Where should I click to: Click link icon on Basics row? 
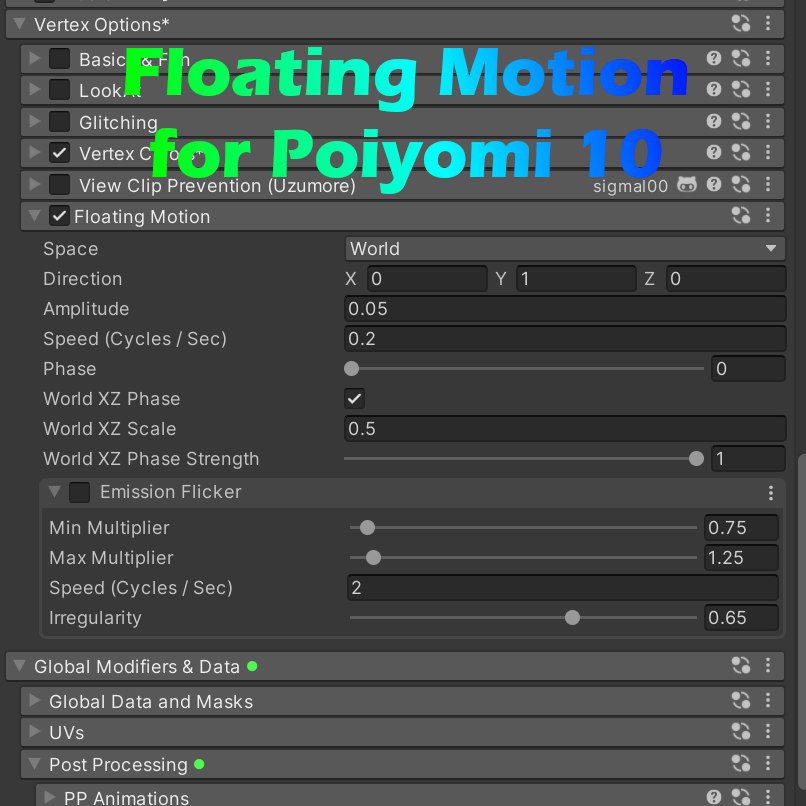point(741,58)
